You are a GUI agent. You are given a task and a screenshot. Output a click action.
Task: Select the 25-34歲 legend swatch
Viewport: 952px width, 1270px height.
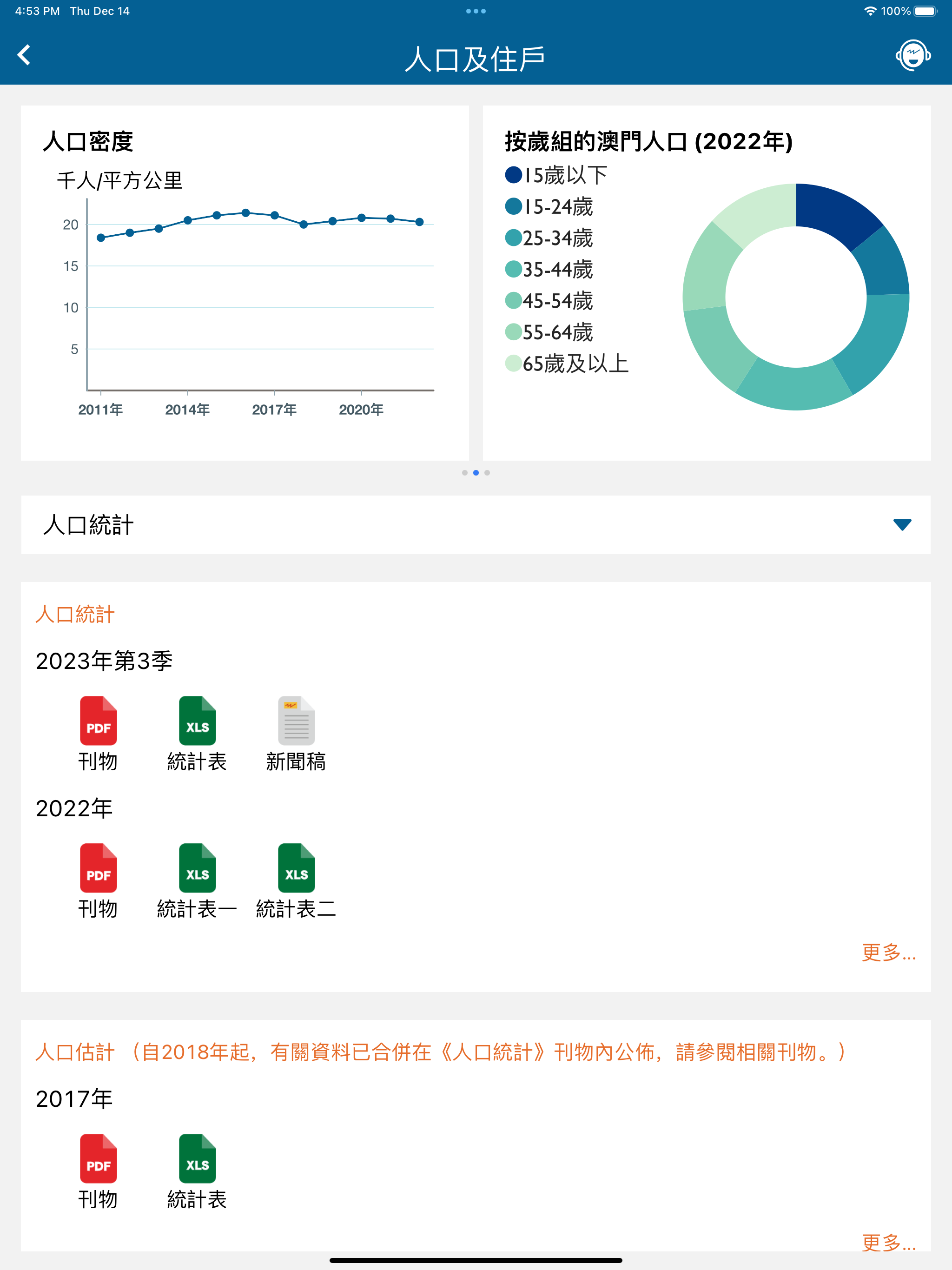point(513,238)
